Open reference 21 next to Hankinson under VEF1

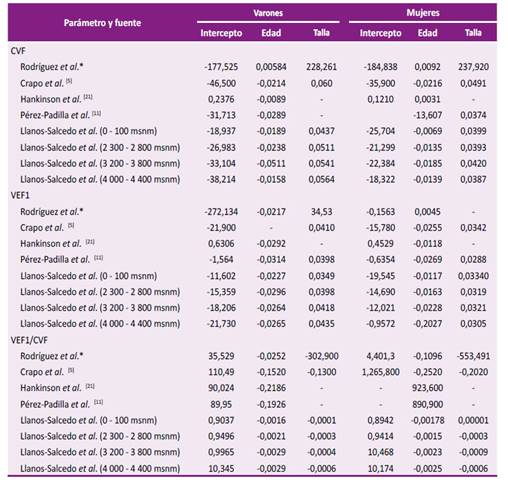pos(90,242)
